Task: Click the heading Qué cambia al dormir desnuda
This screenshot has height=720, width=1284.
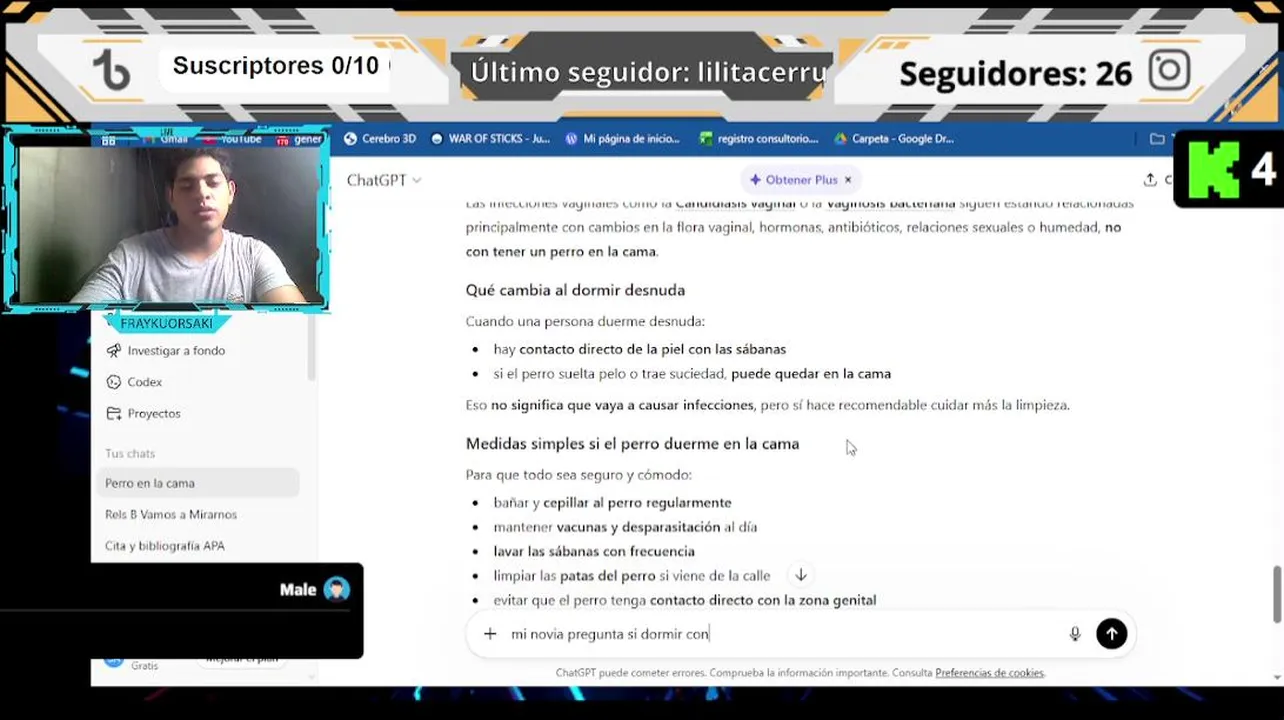Action: [575, 290]
